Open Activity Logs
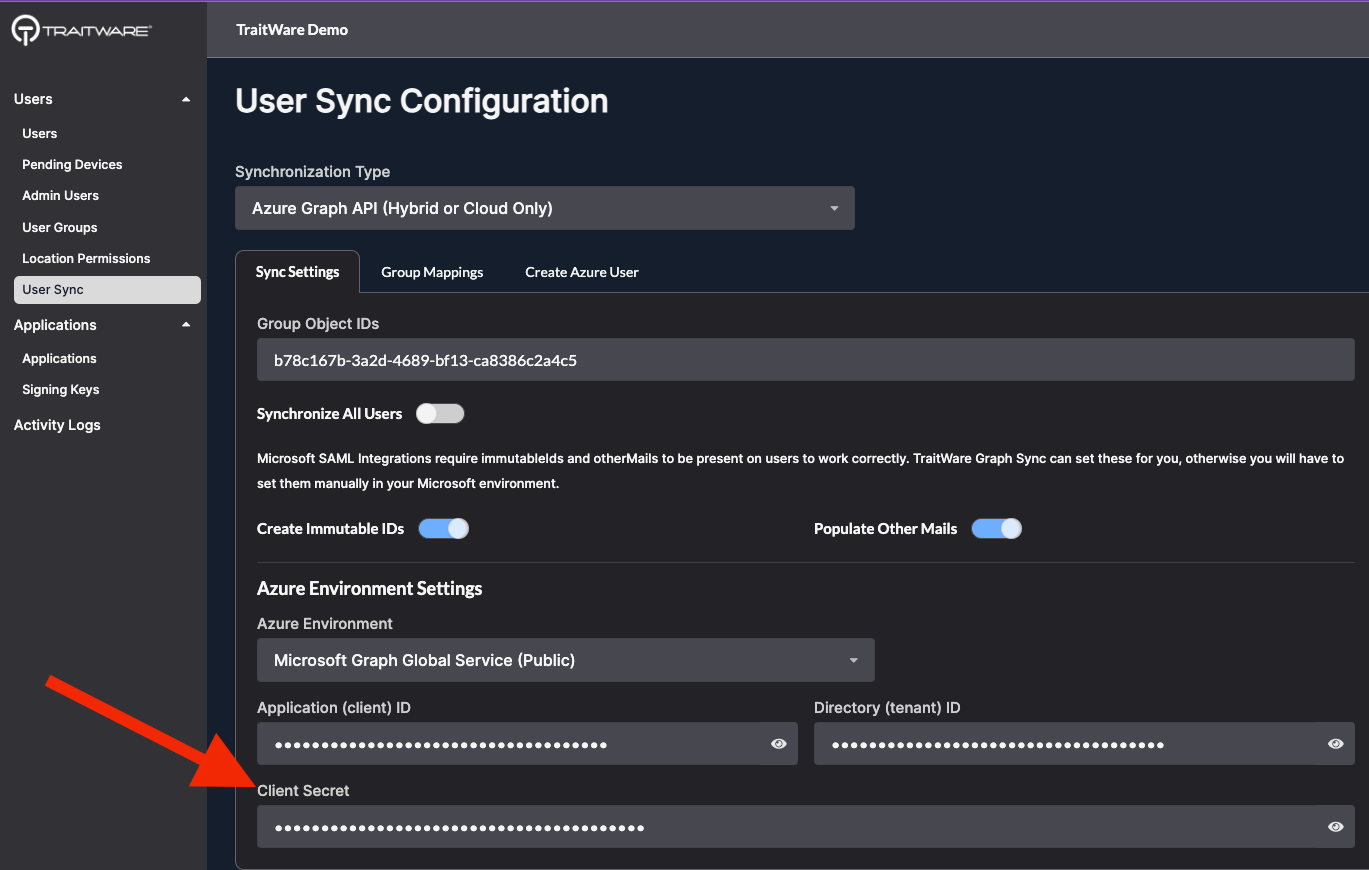This screenshot has width=1369, height=870. [x=57, y=425]
